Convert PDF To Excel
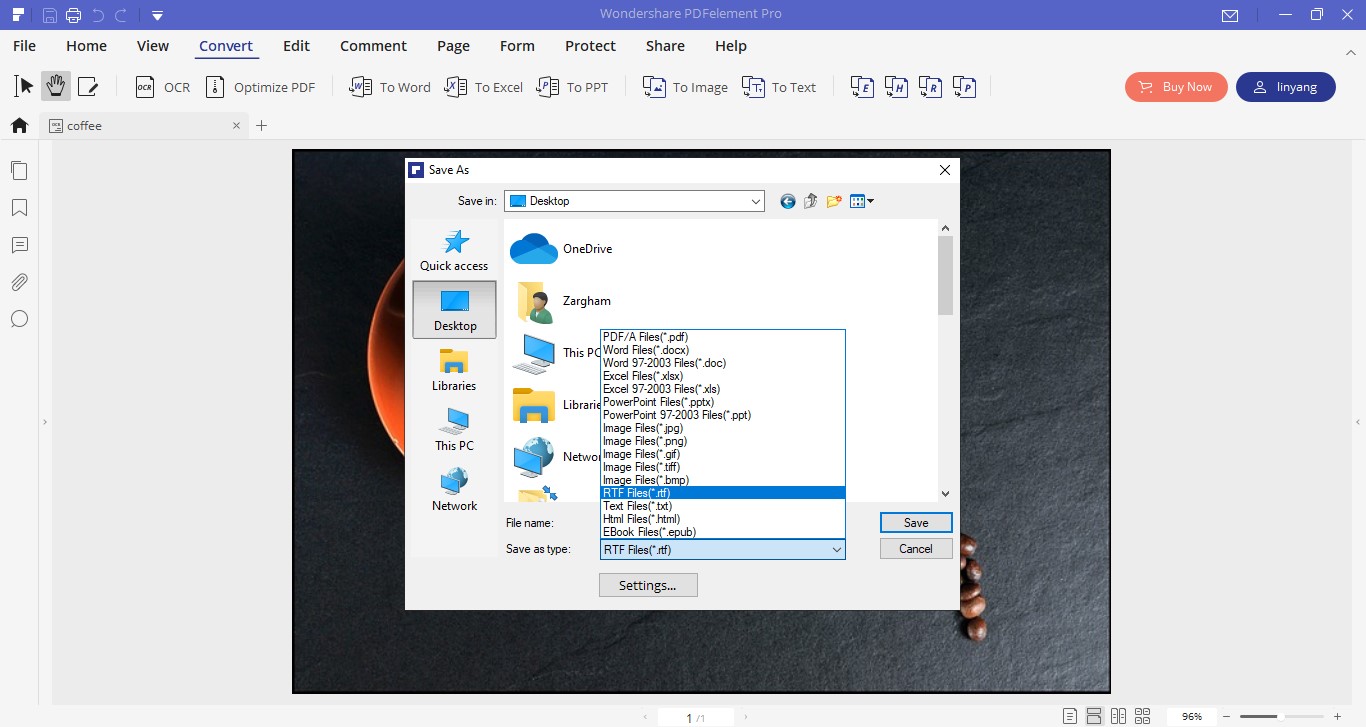This screenshot has height=727, width=1366. point(484,87)
